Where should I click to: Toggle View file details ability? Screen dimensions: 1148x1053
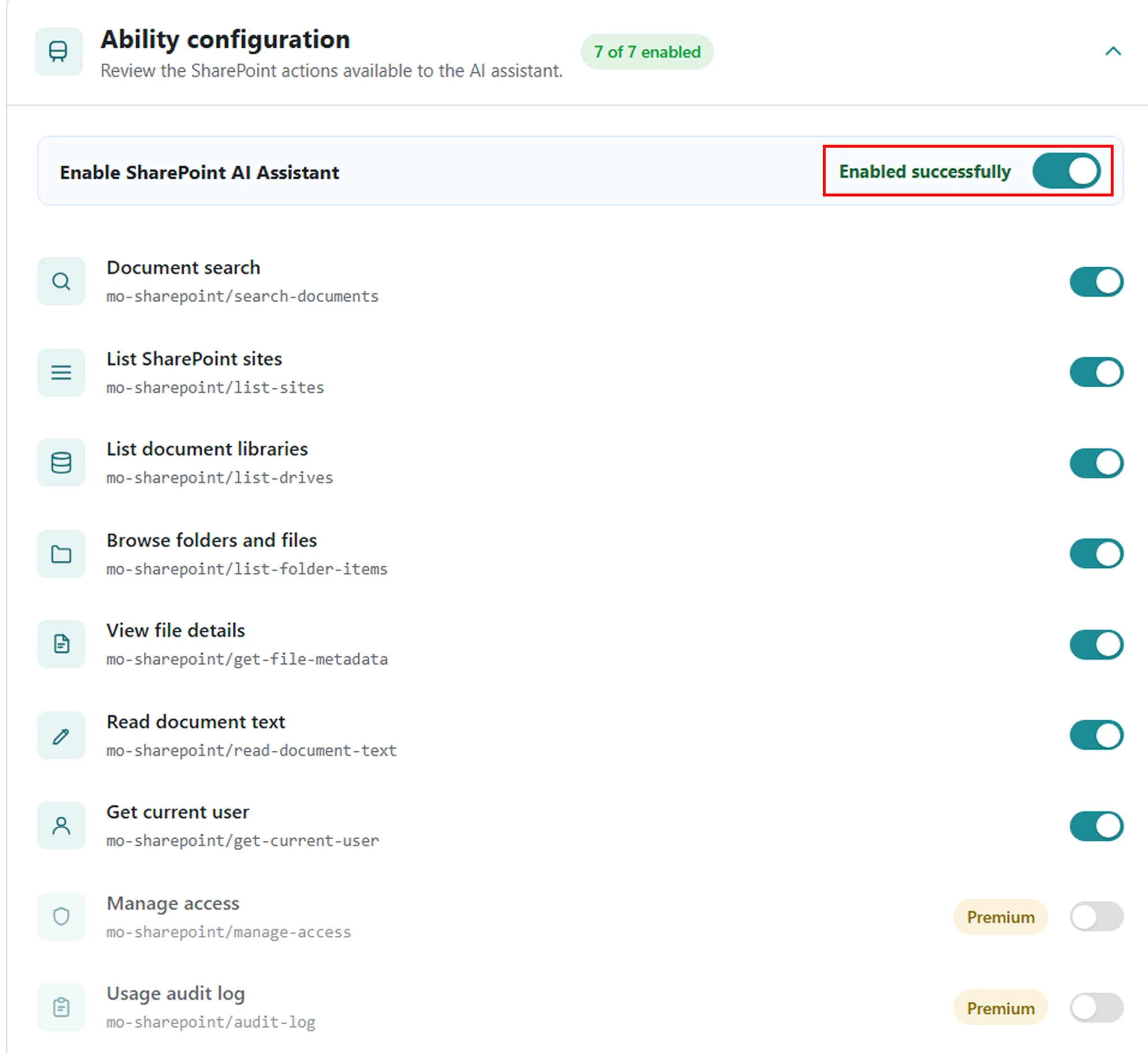(1097, 645)
